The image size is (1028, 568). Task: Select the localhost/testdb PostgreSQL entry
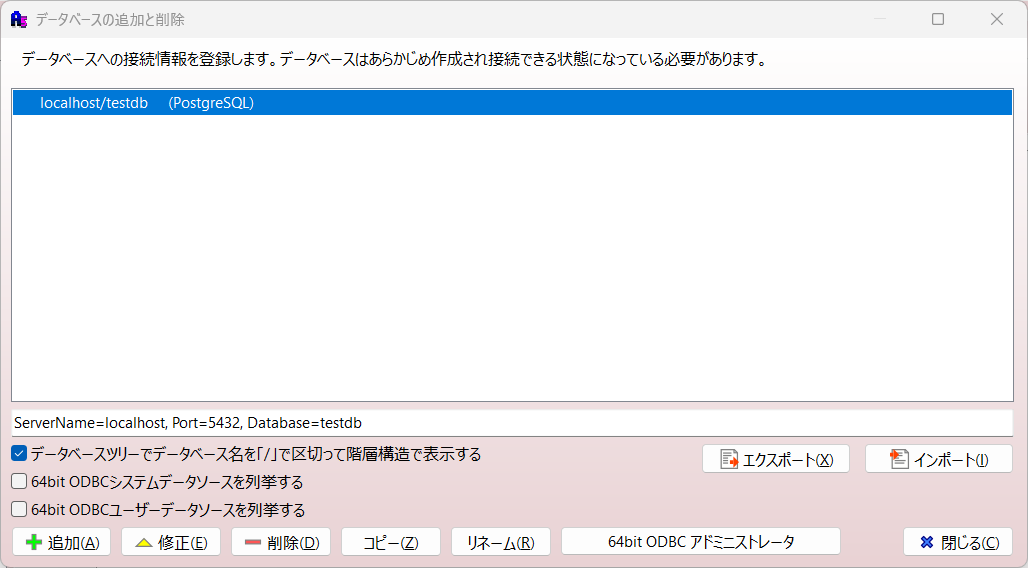512,103
